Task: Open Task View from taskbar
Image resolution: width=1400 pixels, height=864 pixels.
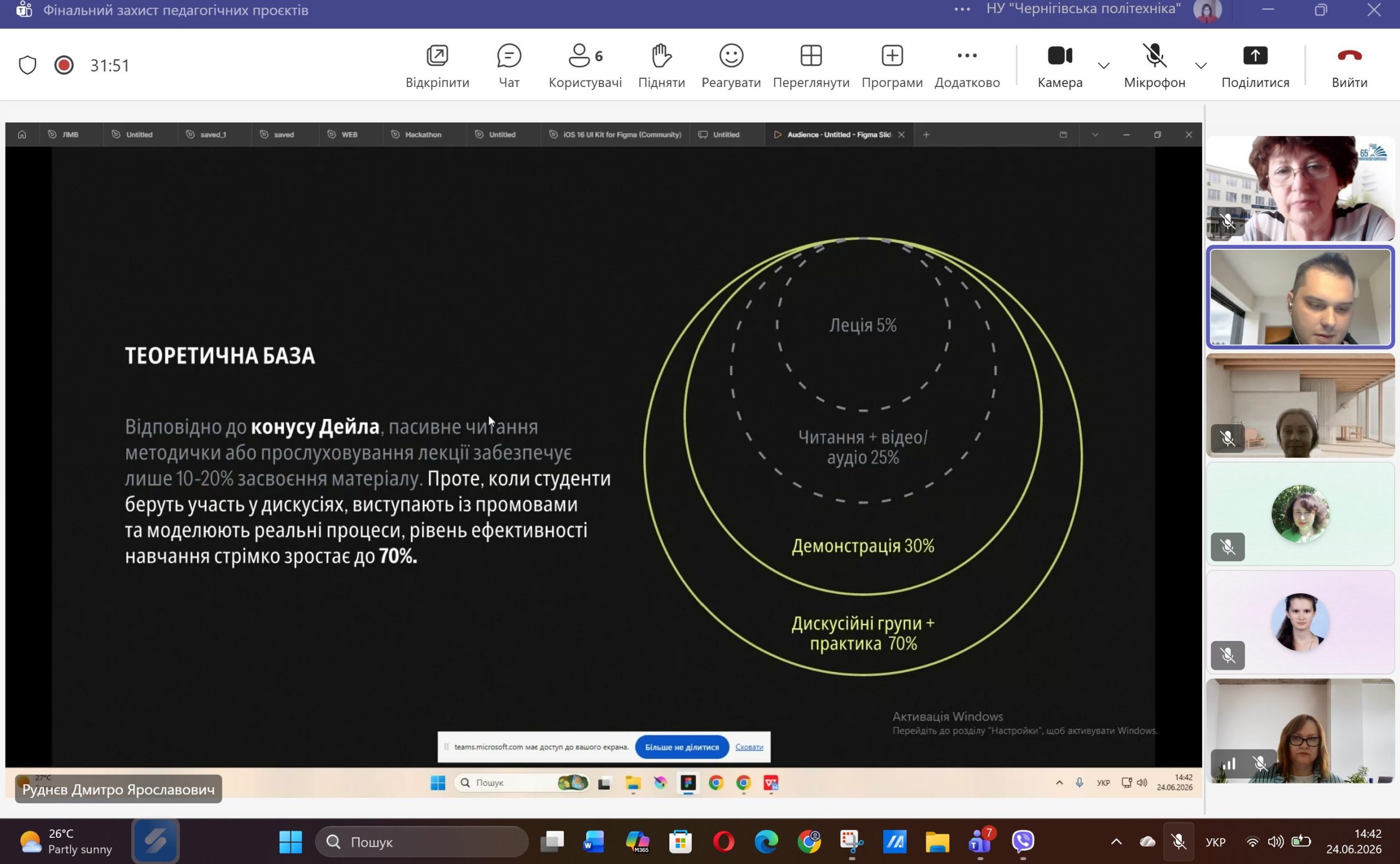Action: (552, 841)
